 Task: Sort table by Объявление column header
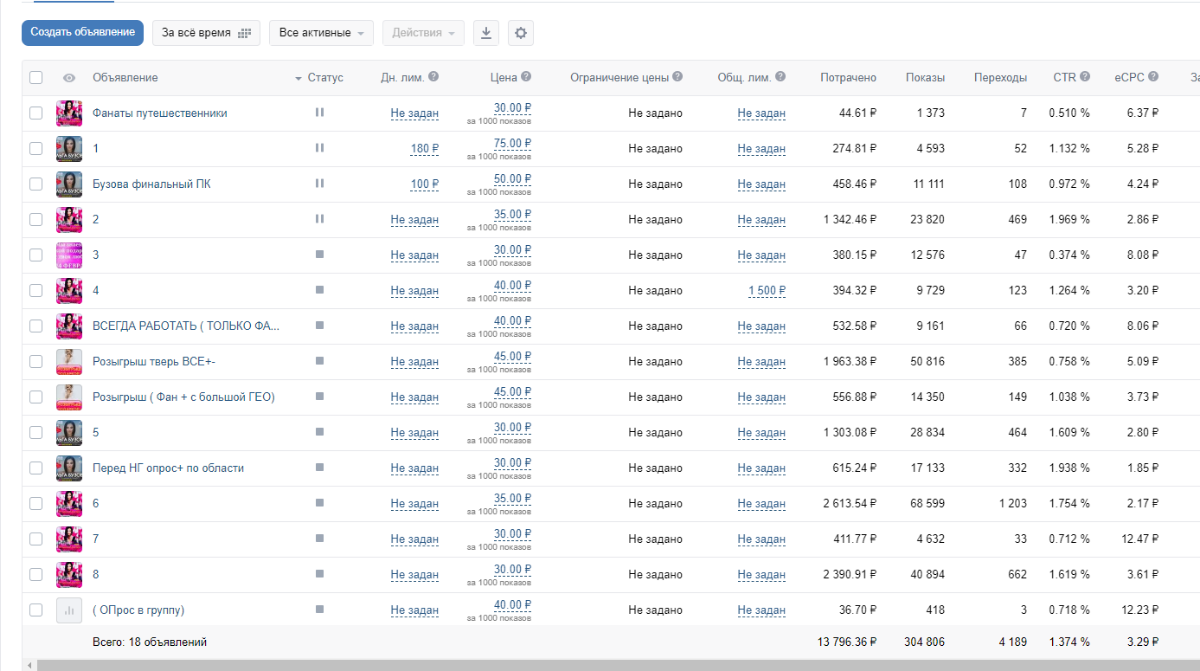pyautogui.click(x=125, y=77)
